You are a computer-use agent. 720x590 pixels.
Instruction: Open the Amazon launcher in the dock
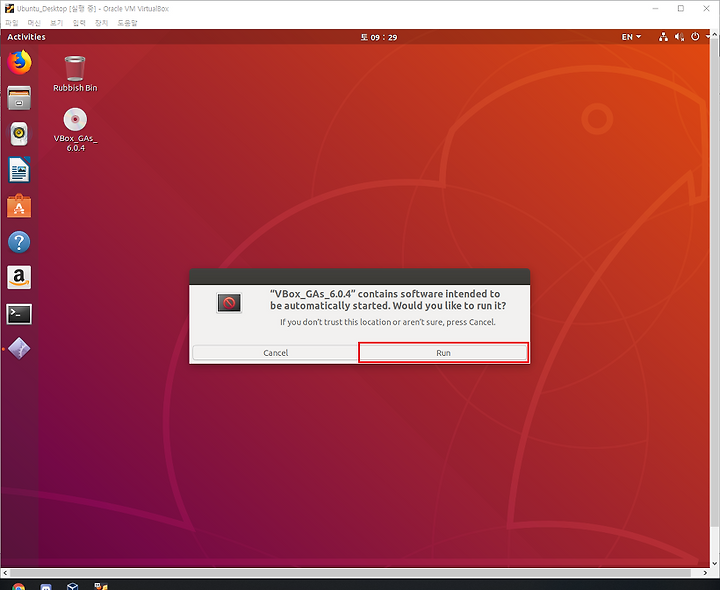click(x=19, y=277)
